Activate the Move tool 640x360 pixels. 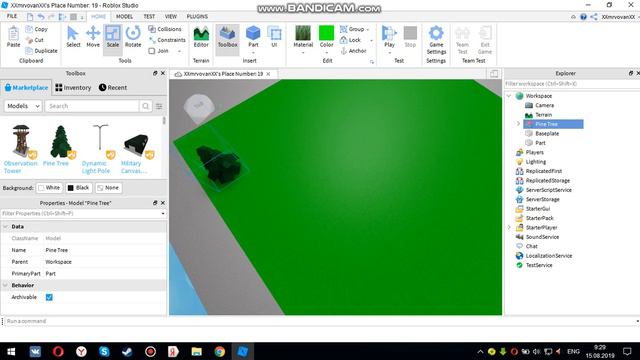[x=93, y=36]
